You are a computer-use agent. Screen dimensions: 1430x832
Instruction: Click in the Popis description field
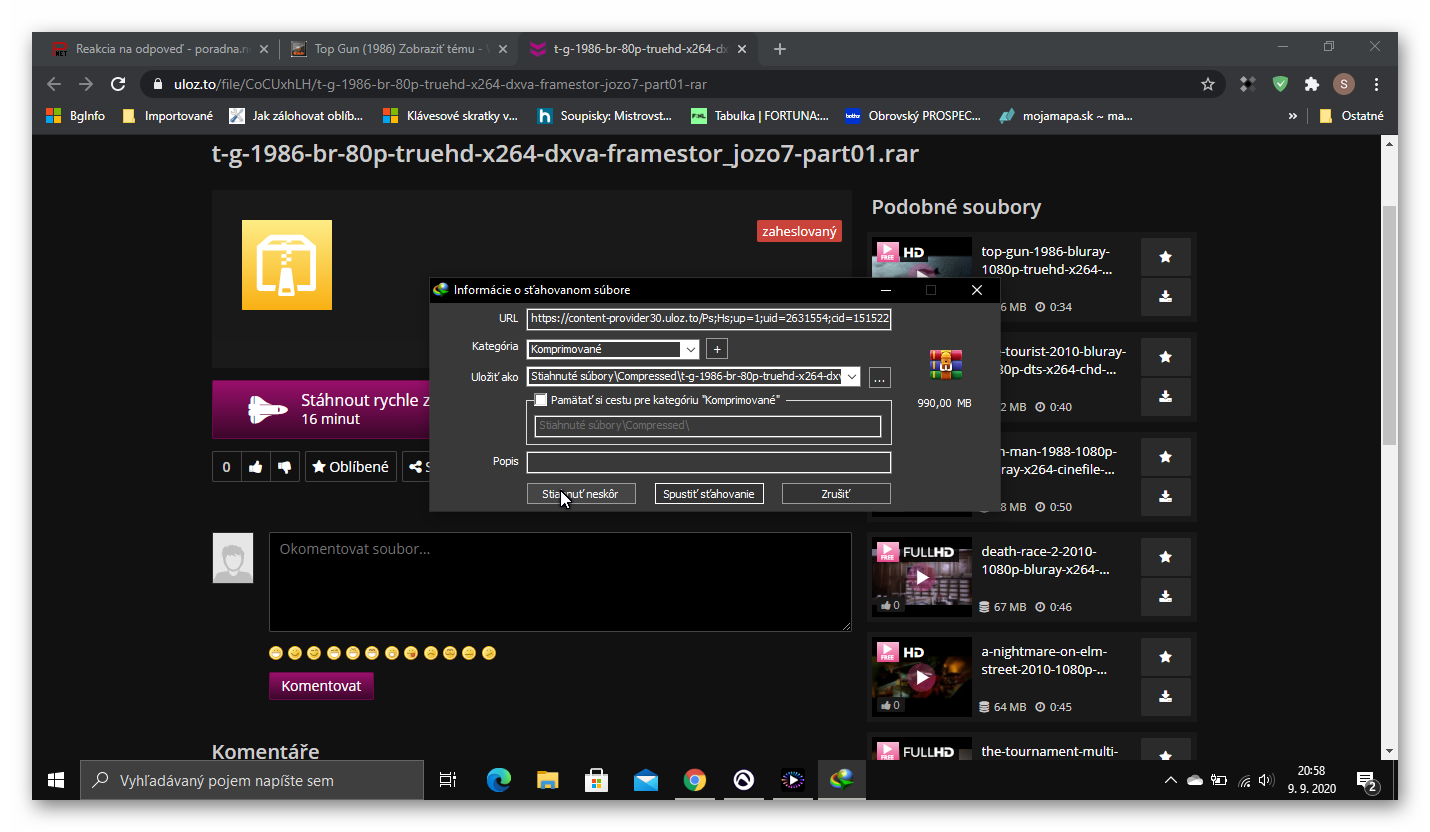click(x=708, y=462)
